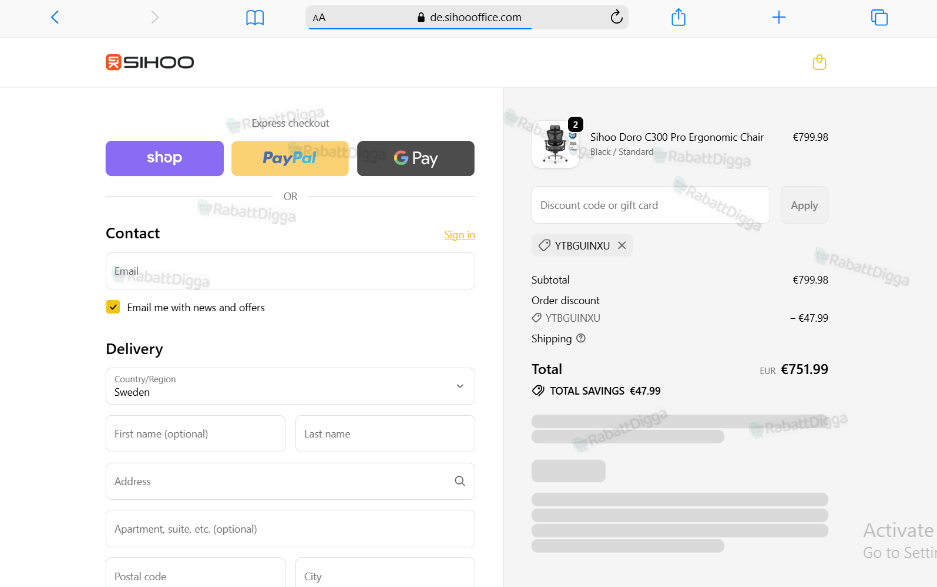Open the yellow shopping bag cart

tap(819, 62)
